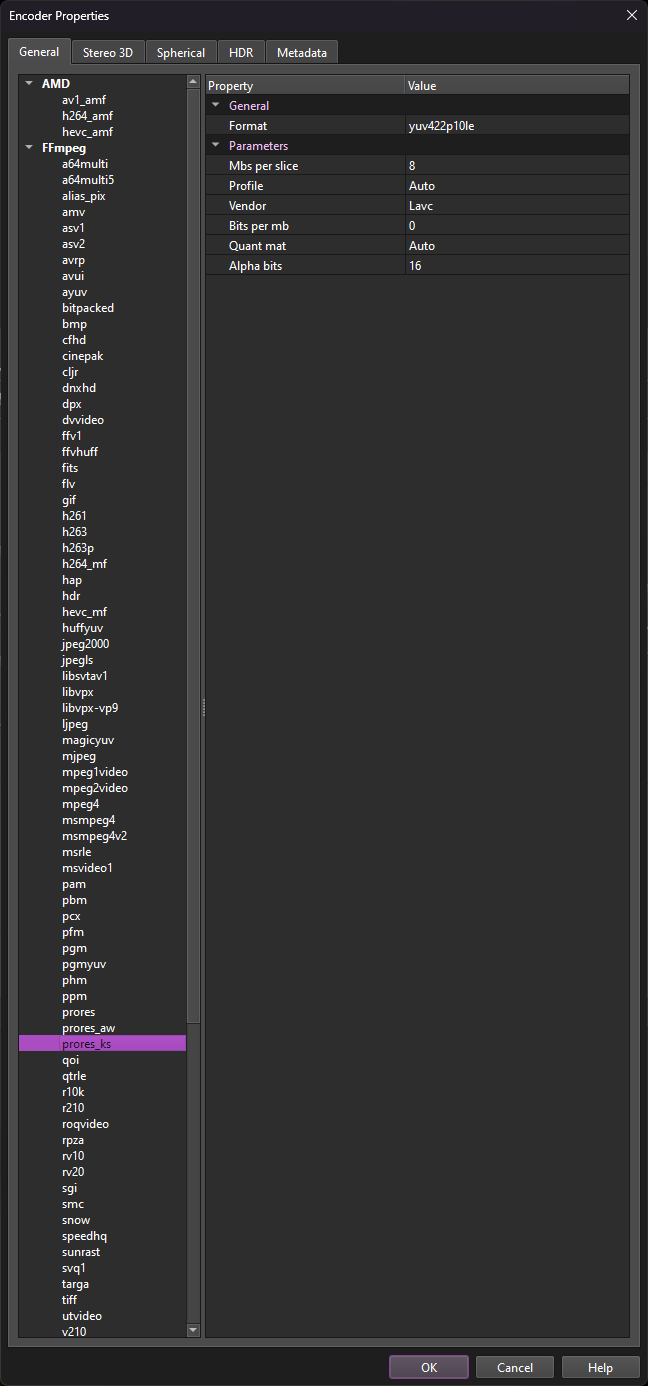Screen dimensions: 648x1386
Task: Select the libsvtav1 encoder
Action: tap(85, 676)
